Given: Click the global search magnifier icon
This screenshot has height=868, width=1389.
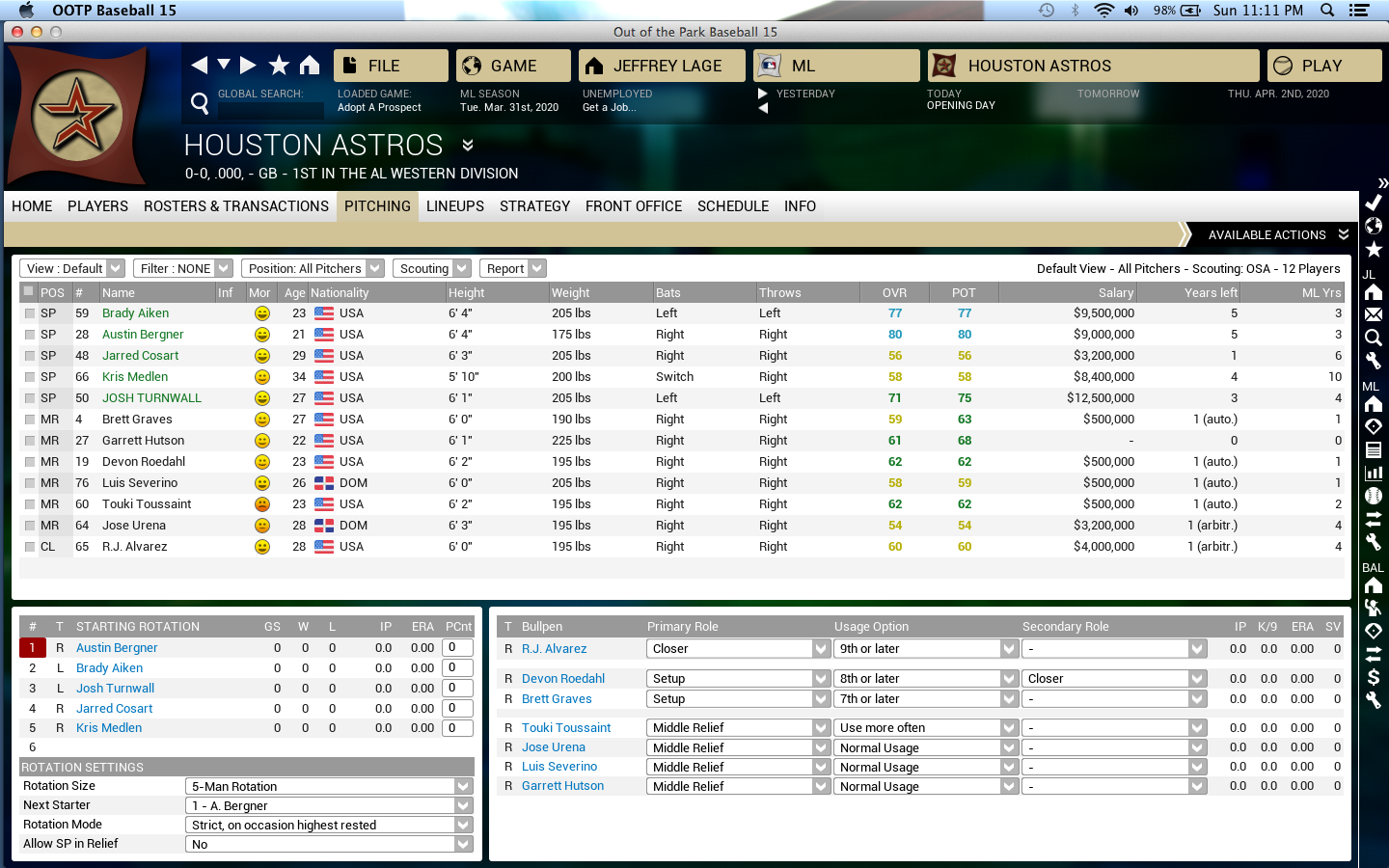Looking at the screenshot, I should pos(200,103).
